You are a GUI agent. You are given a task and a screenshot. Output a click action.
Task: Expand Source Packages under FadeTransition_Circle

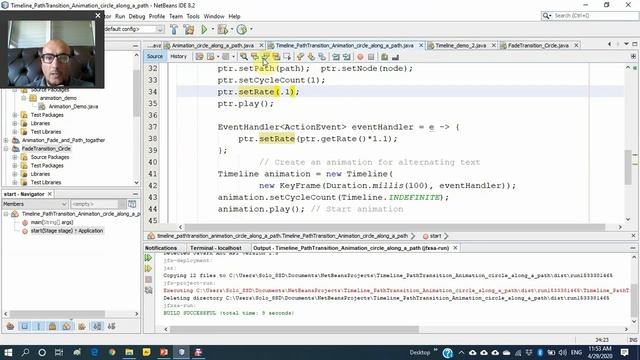coord(15,157)
